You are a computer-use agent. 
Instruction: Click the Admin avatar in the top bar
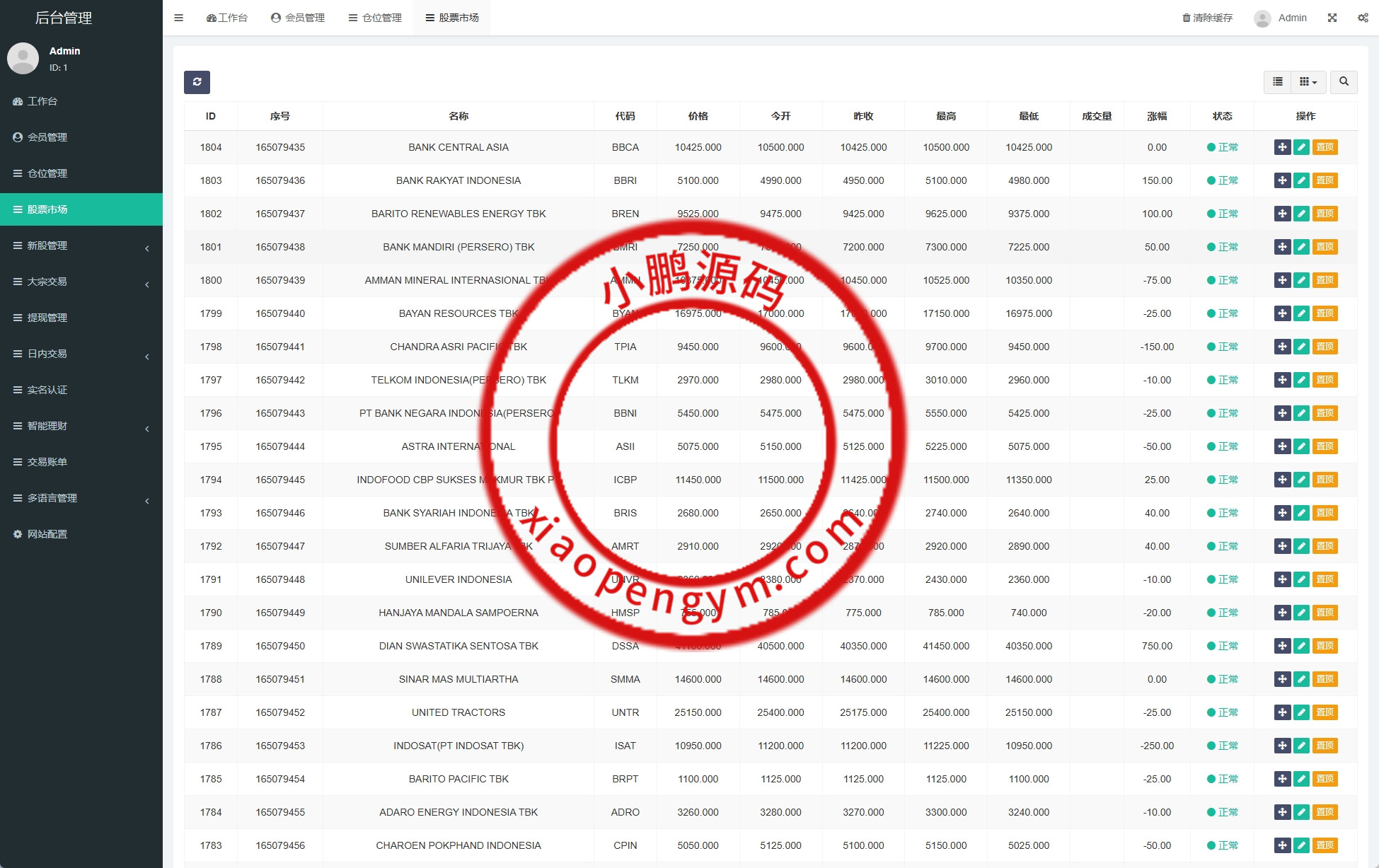coord(1262,18)
